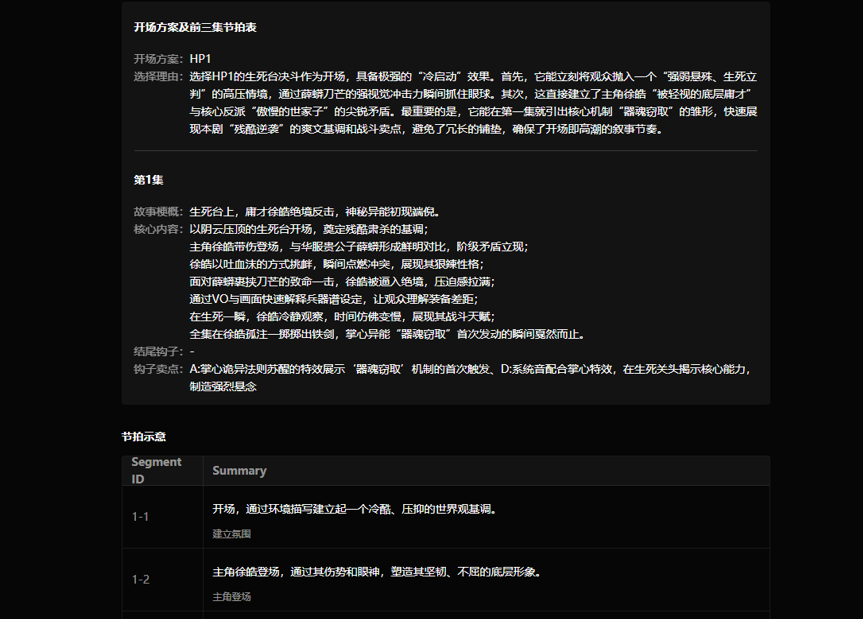The width and height of the screenshot is (863, 619).
Task: Click the heading 开场方案及前三集节拍表
Action: pyautogui.click(x=195, y=28)
